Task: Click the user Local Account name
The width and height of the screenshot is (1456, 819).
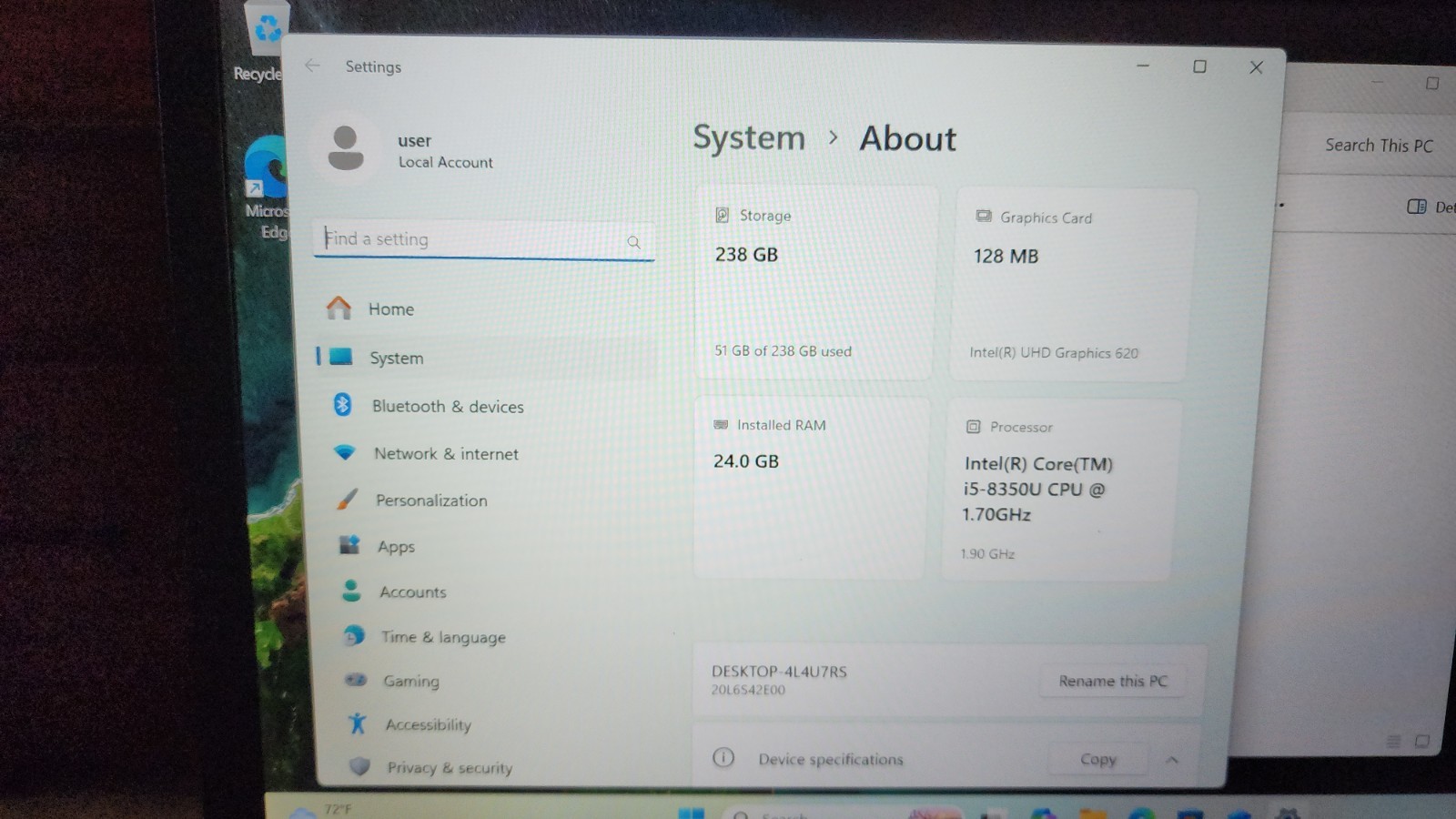Action: click(445, 151)
